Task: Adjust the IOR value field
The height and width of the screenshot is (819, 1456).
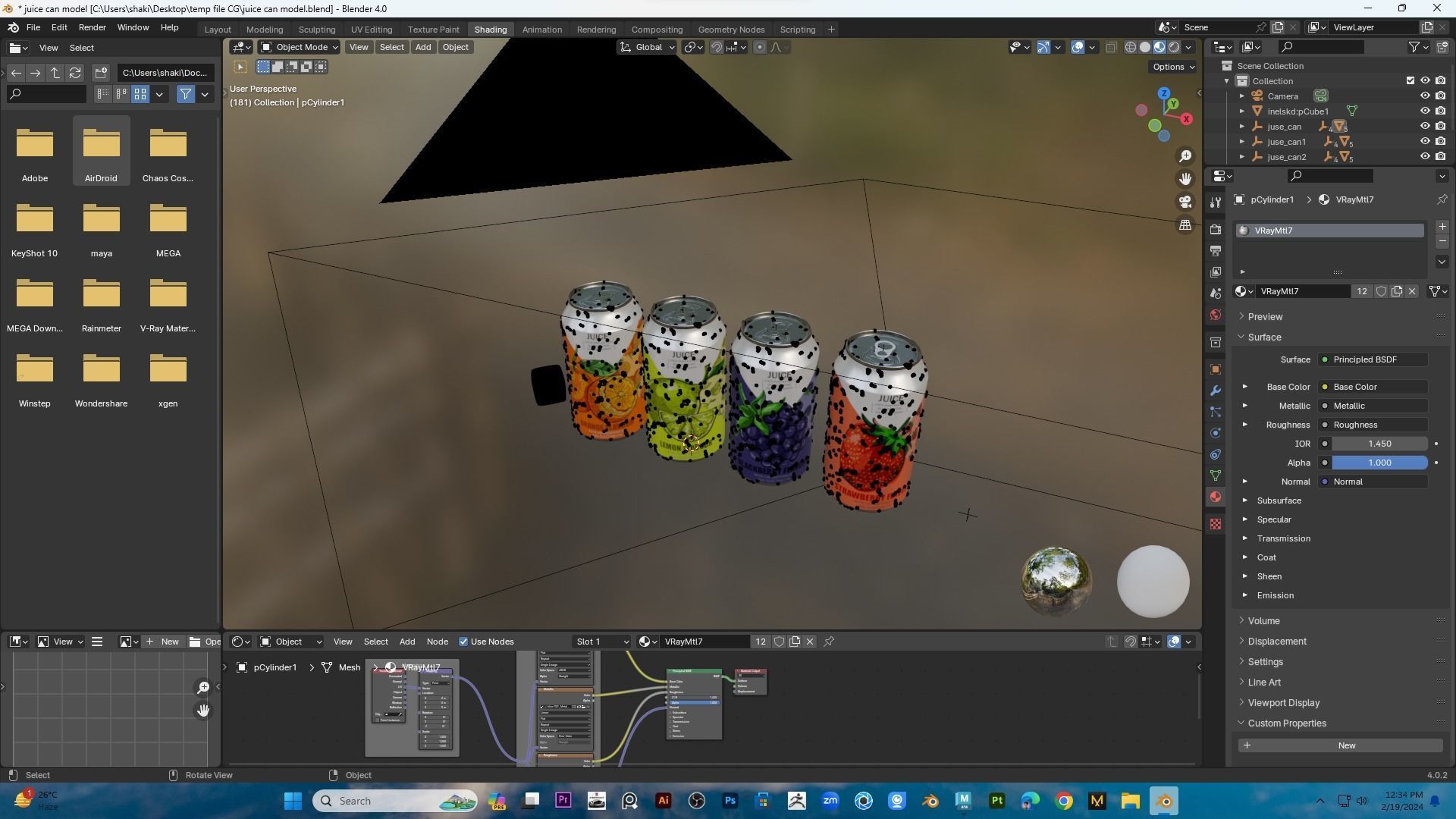Action: [x=1379, y=444]
